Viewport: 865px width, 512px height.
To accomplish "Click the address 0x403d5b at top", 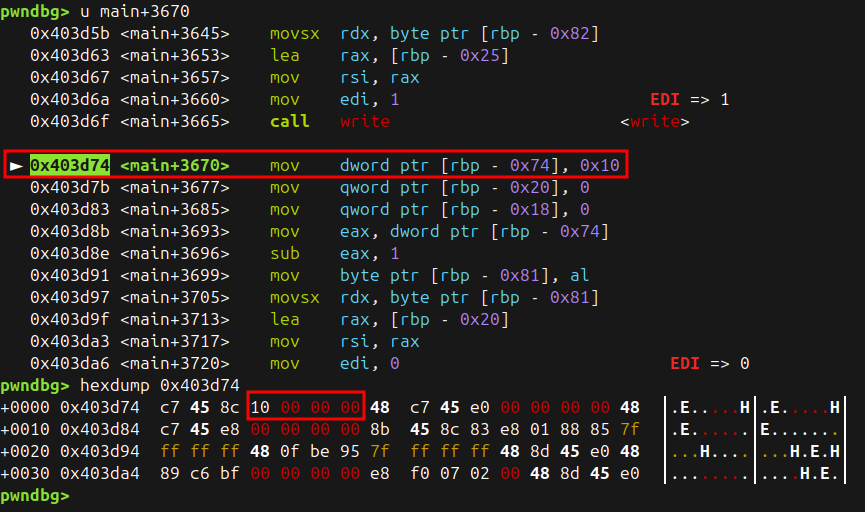I will click(x=70, y=33).
